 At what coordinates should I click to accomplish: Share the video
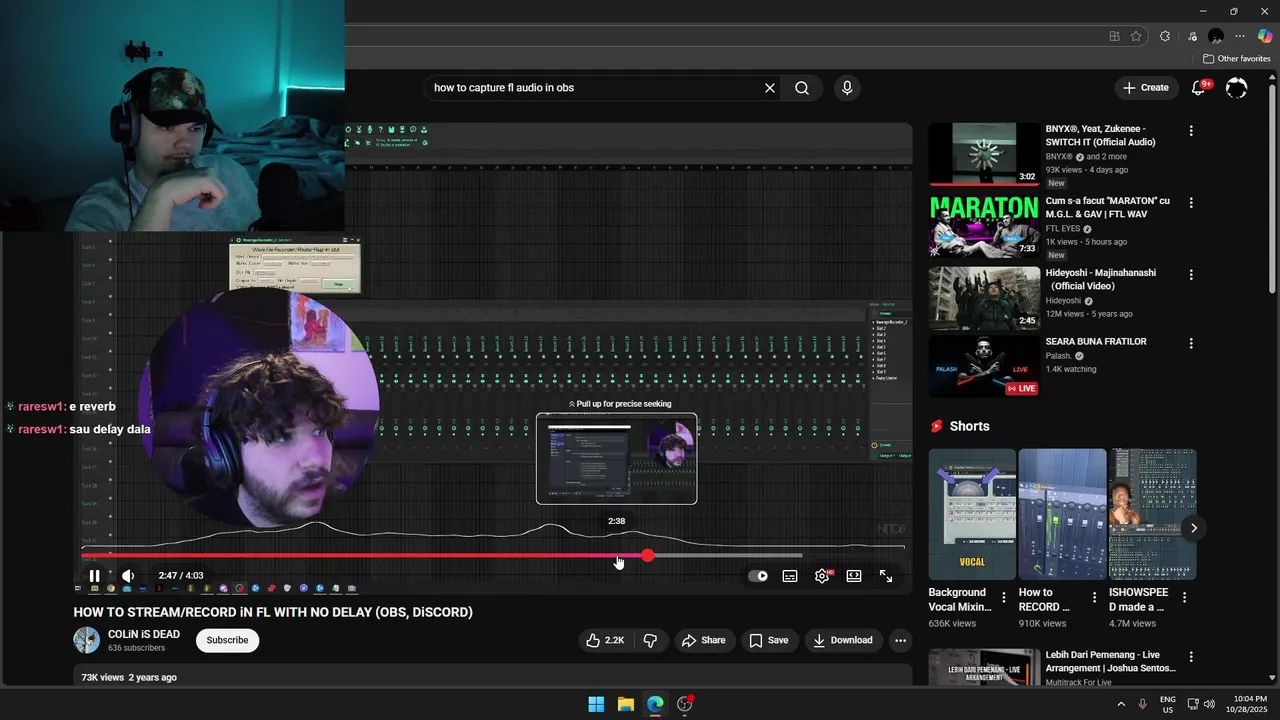pos(703,640)
